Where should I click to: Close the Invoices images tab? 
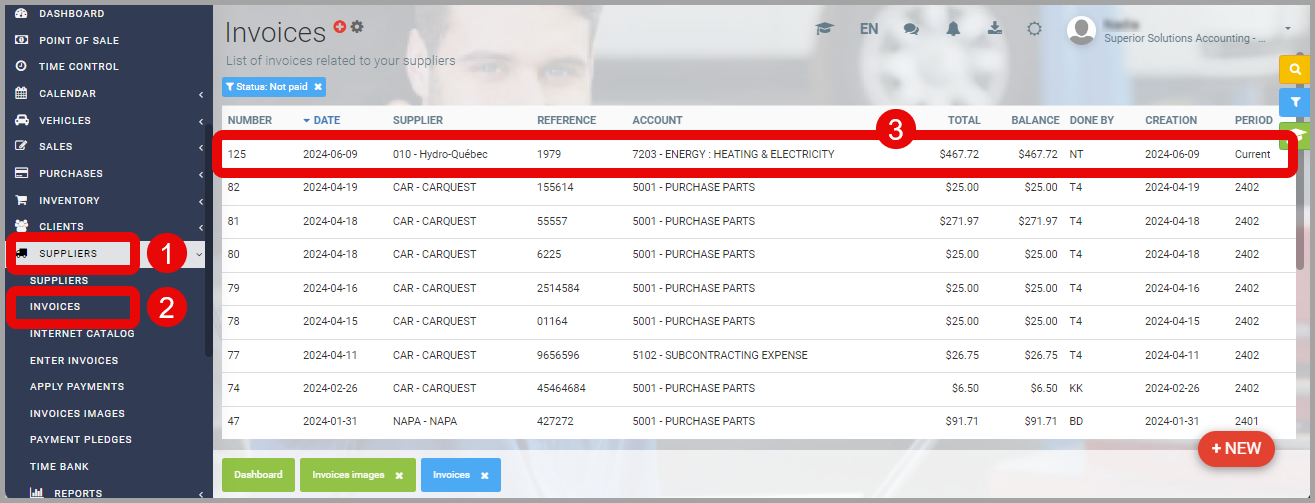pos(399,476)
